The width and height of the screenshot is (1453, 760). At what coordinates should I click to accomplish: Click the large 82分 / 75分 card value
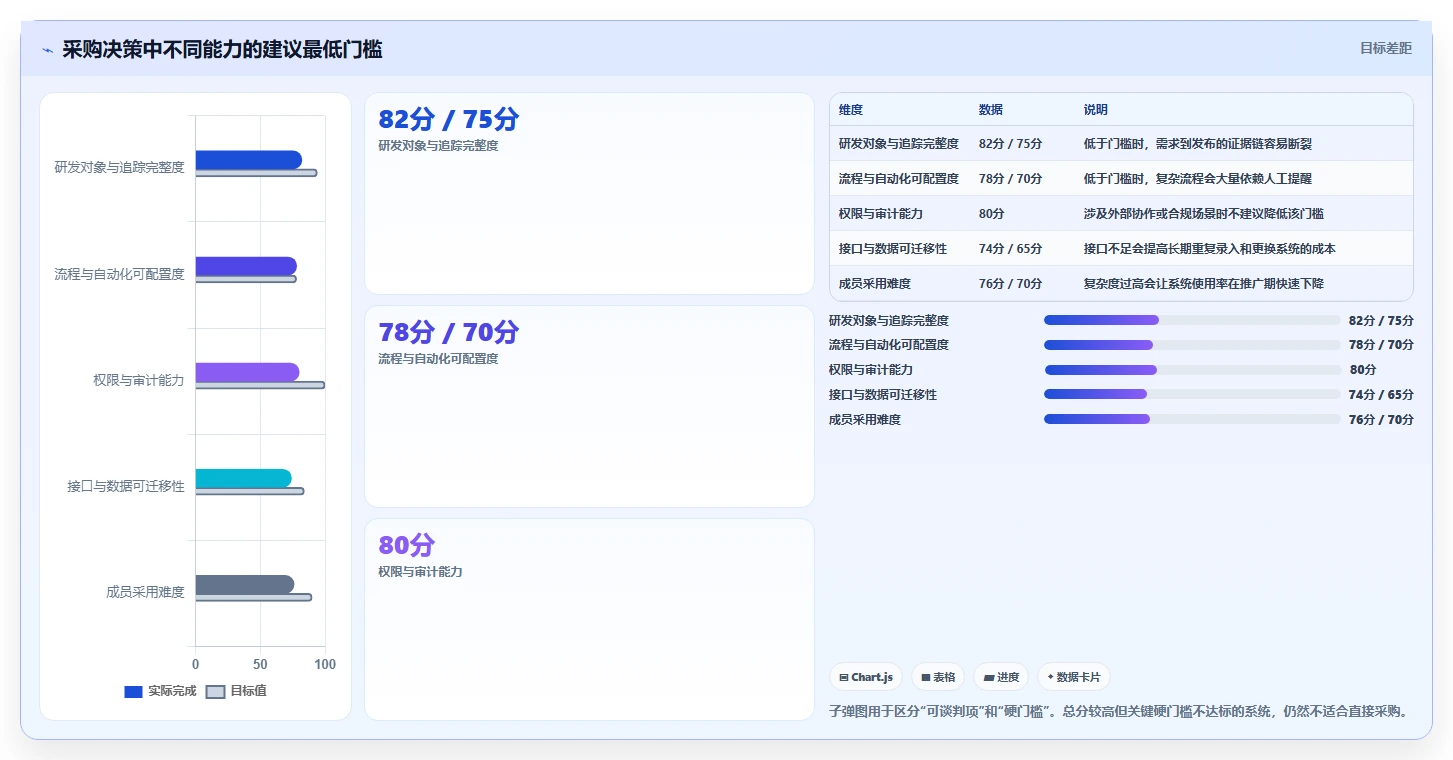(449, 120)
